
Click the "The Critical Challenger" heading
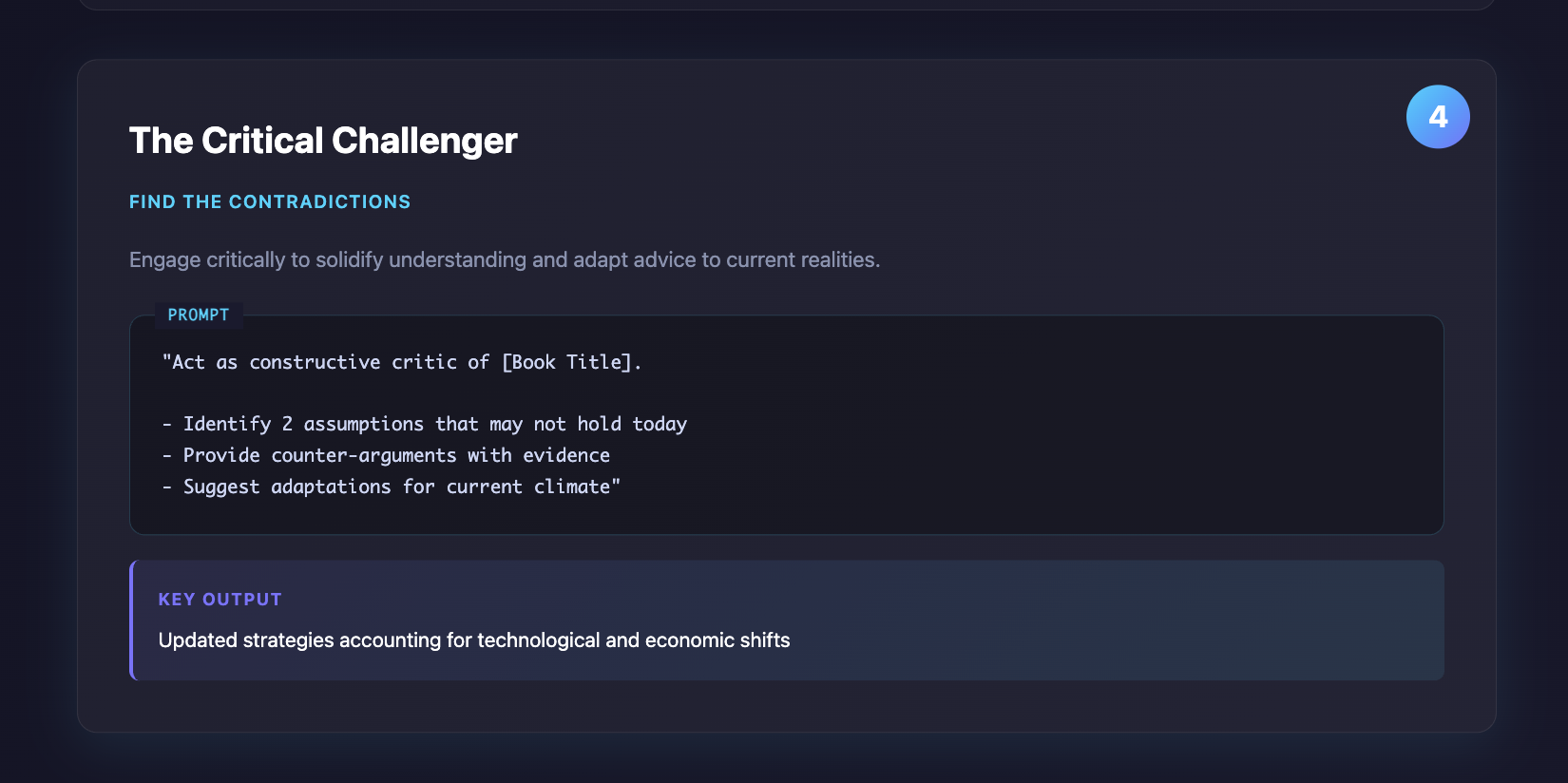click(x=323, y=141)
